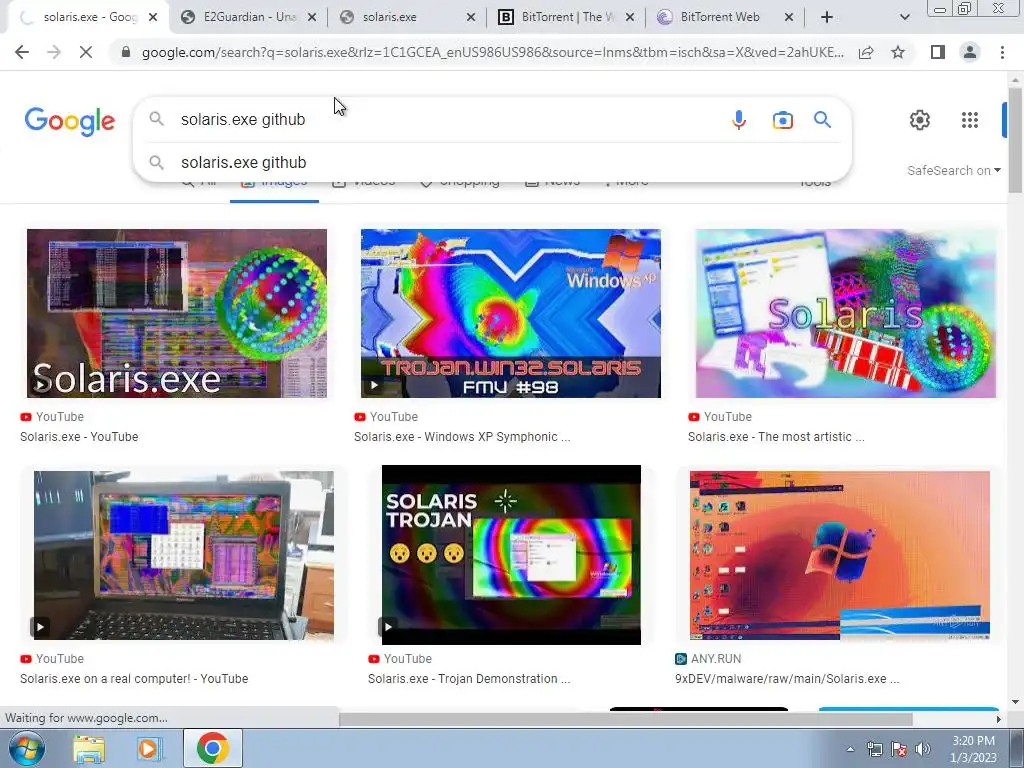Share this page from address bar
Image resolution: width=1024 pixels, height=768 pixels.
click(x=866, y=52)
